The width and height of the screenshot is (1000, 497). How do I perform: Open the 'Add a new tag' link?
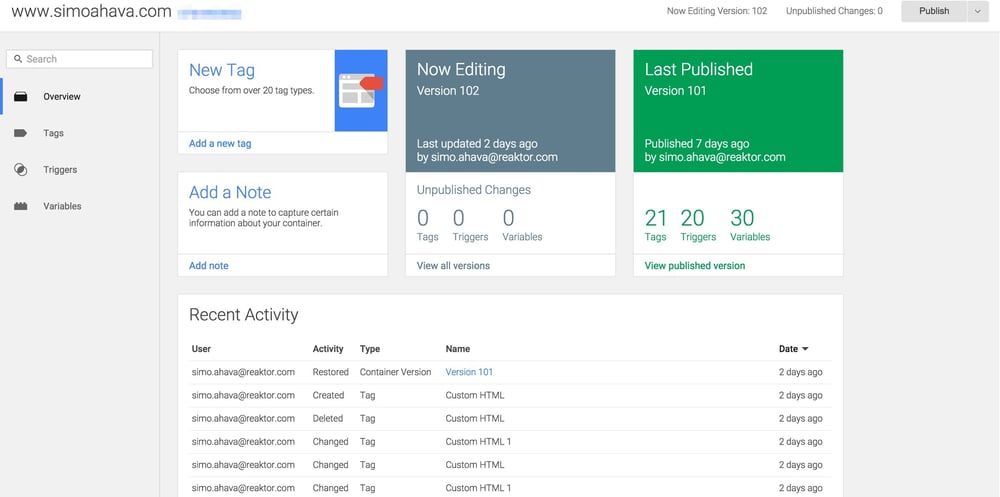point(220,144)
